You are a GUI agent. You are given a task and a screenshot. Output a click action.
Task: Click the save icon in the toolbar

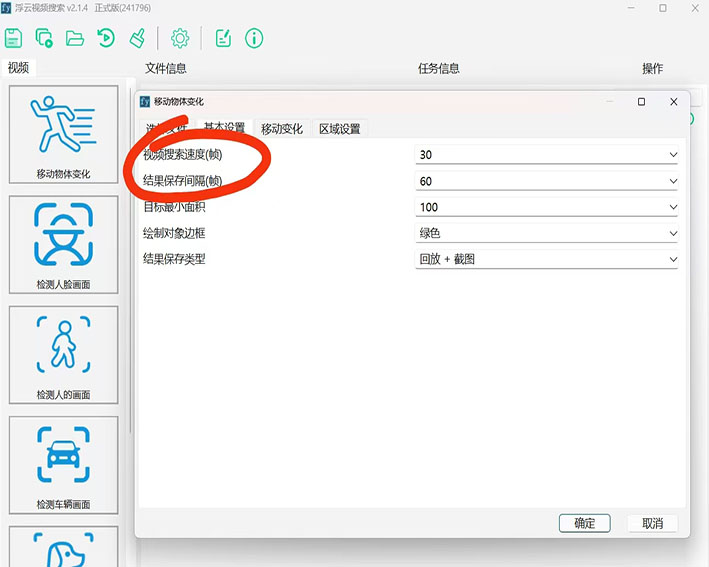(13, 39)
